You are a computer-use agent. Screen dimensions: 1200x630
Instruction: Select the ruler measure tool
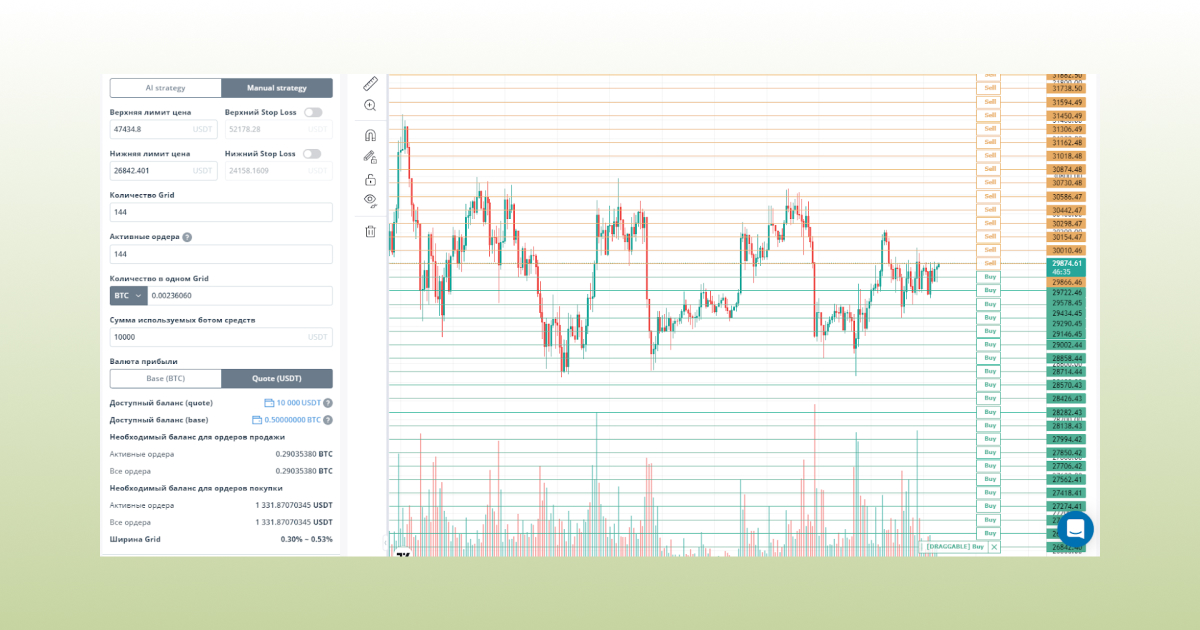point(370,83)
